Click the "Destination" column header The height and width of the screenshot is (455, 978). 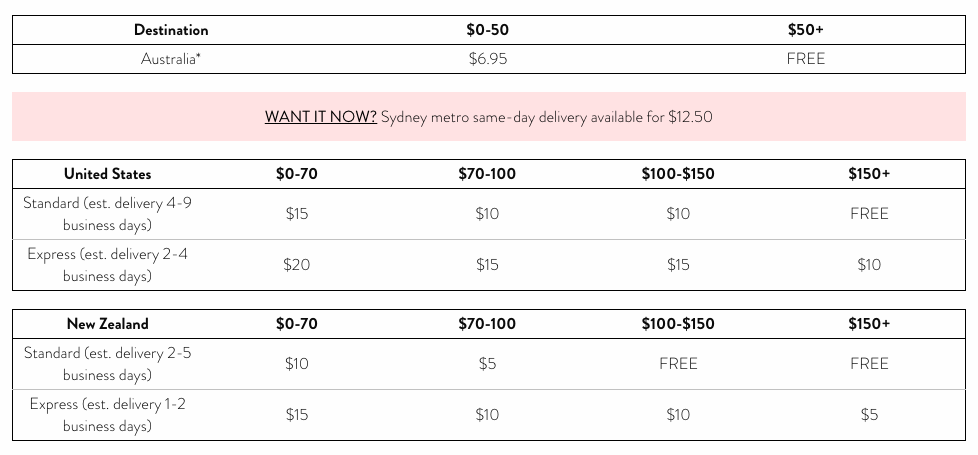point(171,30)
